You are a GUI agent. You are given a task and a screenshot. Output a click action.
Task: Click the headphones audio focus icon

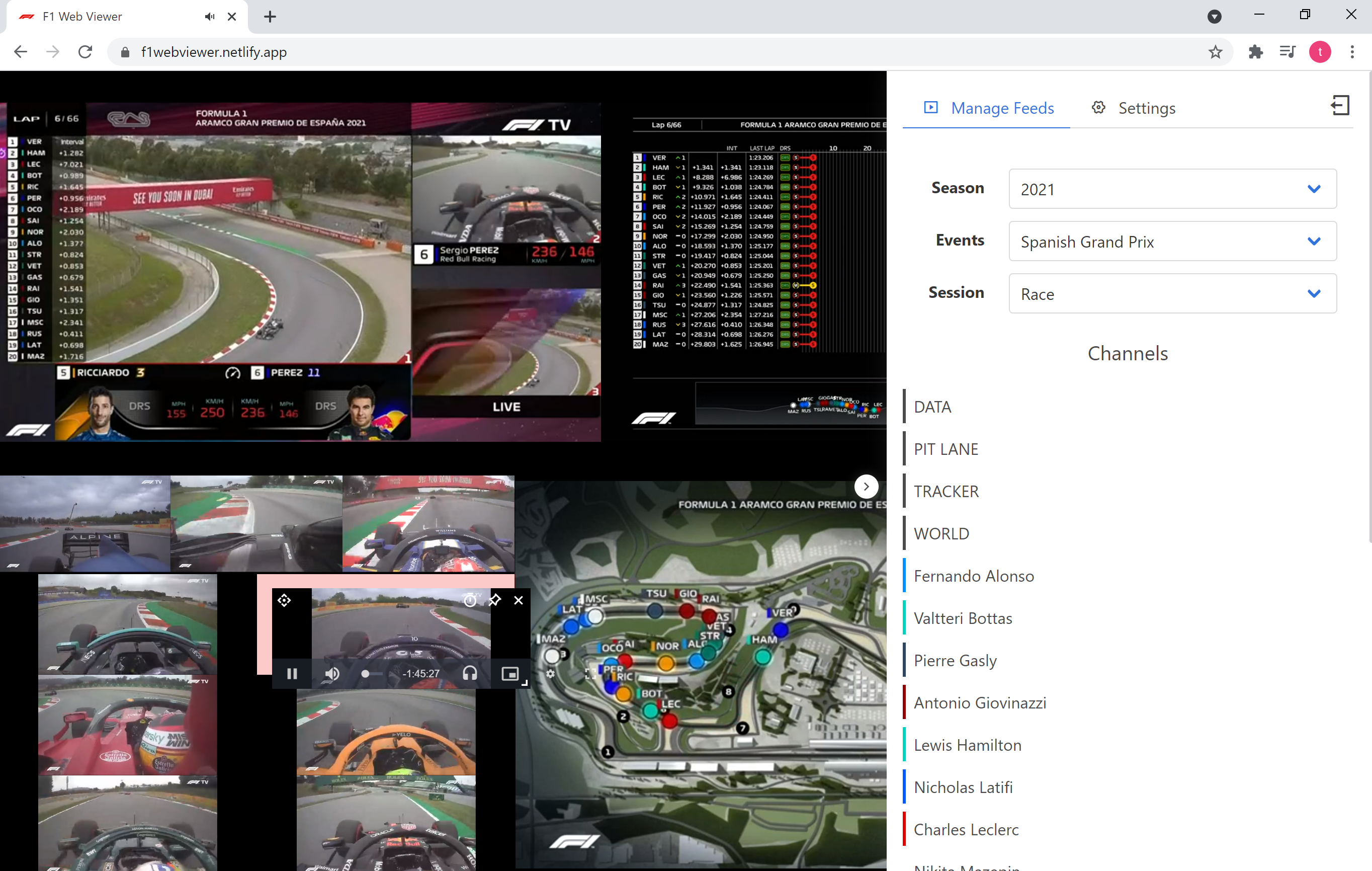(x=470, y=674)
